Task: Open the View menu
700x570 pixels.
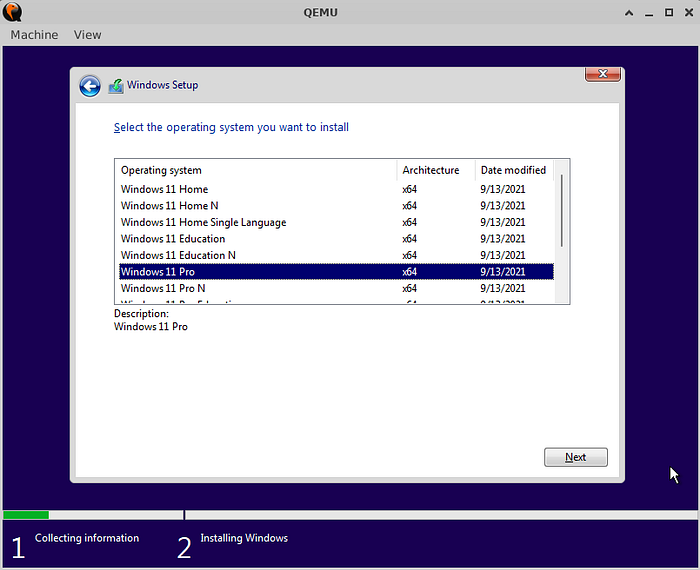Action: [x=88, y=35]
